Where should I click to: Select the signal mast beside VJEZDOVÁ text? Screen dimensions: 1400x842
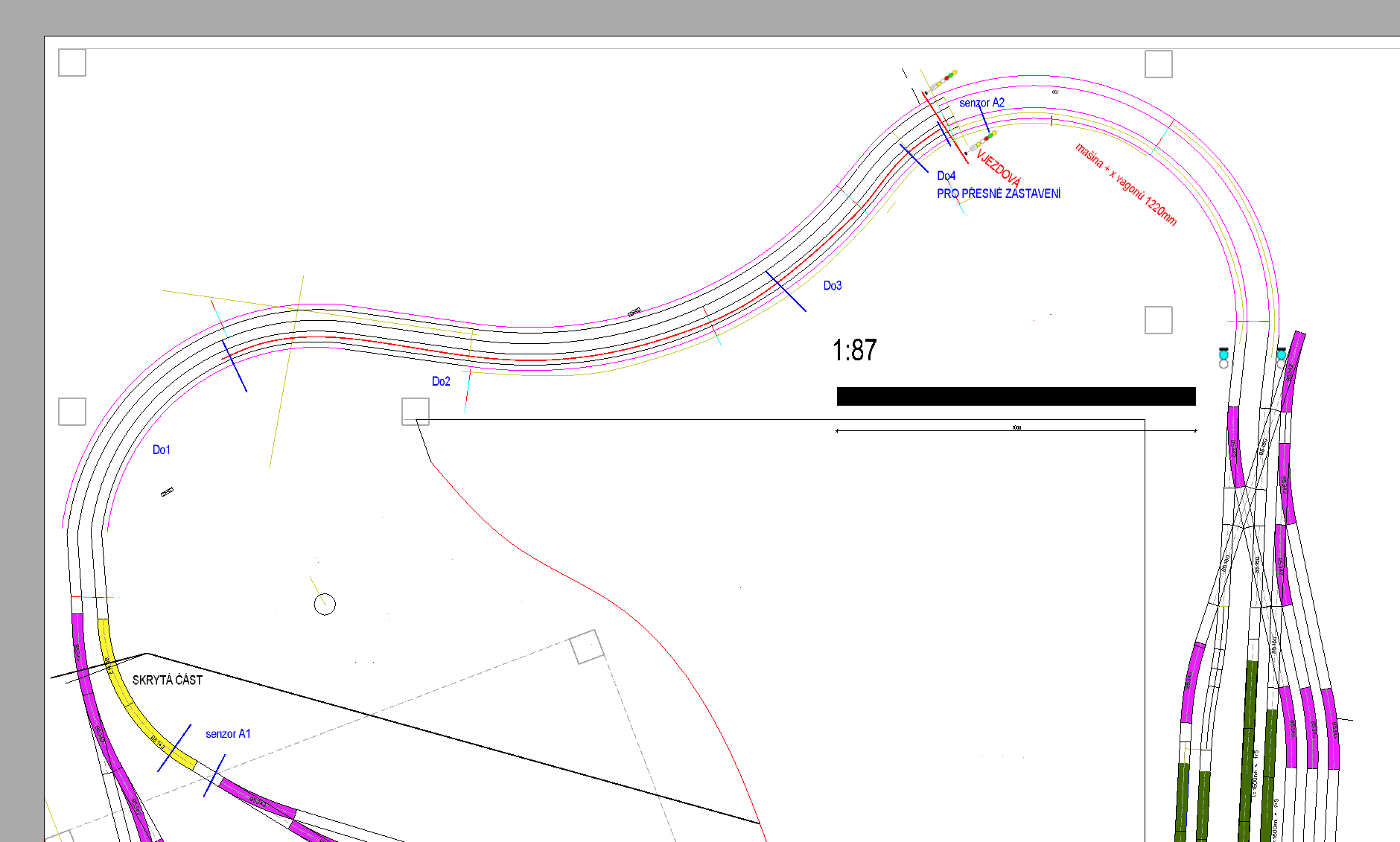point(983,141)
